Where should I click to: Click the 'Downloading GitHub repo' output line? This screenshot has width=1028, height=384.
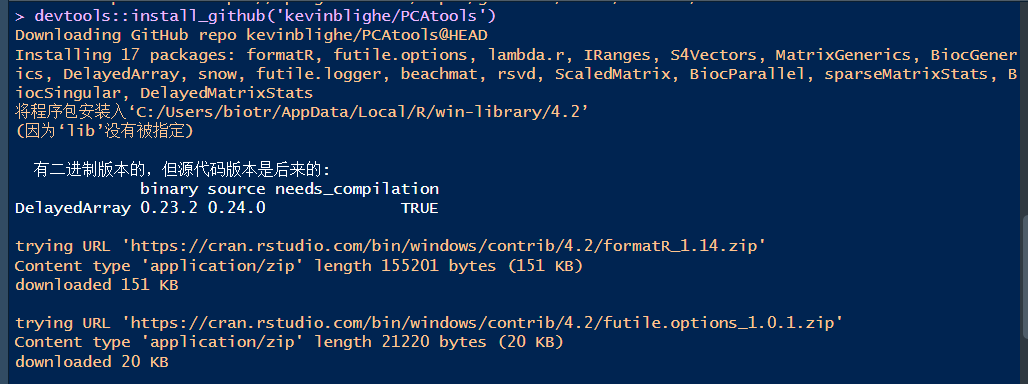pyautogui.click(x=251, y=35)
